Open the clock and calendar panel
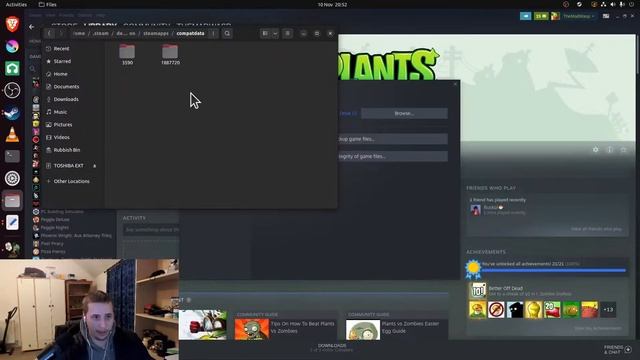Image resolution: width=640 pixels, height=360 pixels. [x=332, y=4]
